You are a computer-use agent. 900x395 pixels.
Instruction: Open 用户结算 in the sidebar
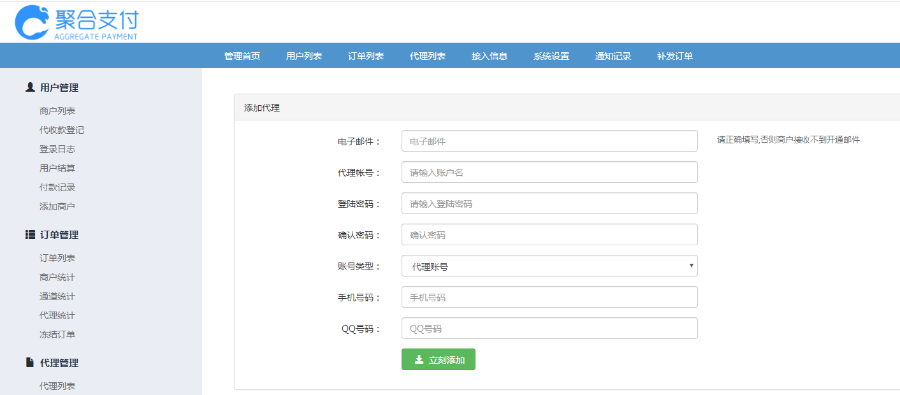pos(57,168)
